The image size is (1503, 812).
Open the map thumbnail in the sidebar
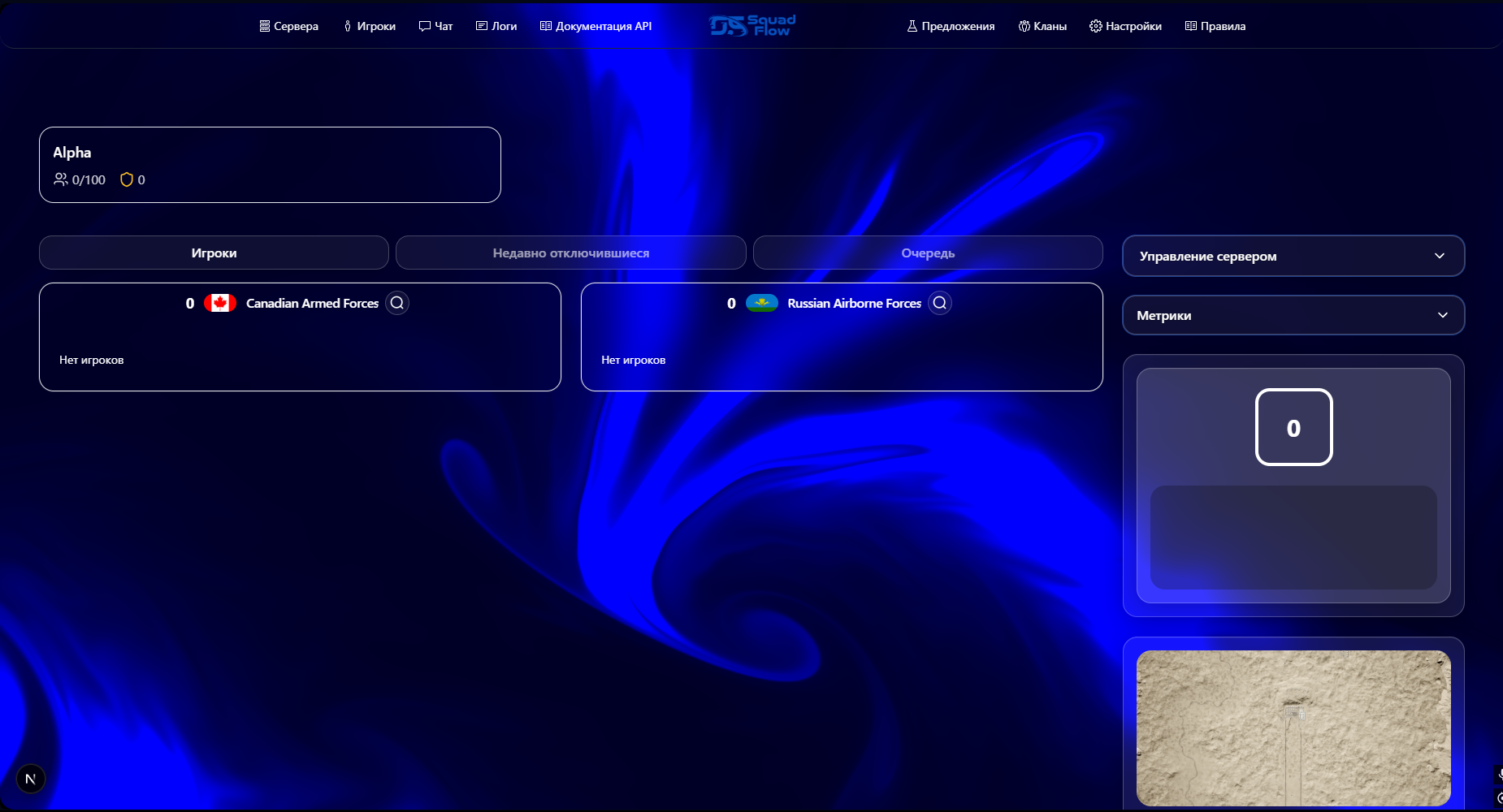pyautogui.click(x=1293, y=727)
